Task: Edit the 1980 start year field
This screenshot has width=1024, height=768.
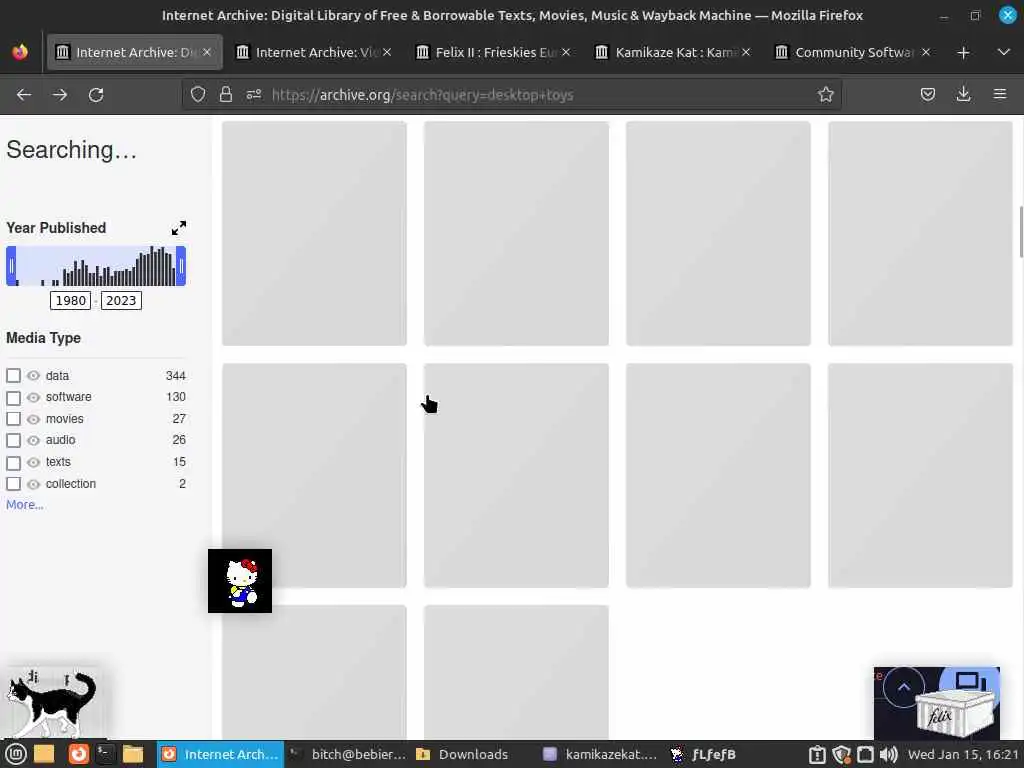Action: click(71, 300)
